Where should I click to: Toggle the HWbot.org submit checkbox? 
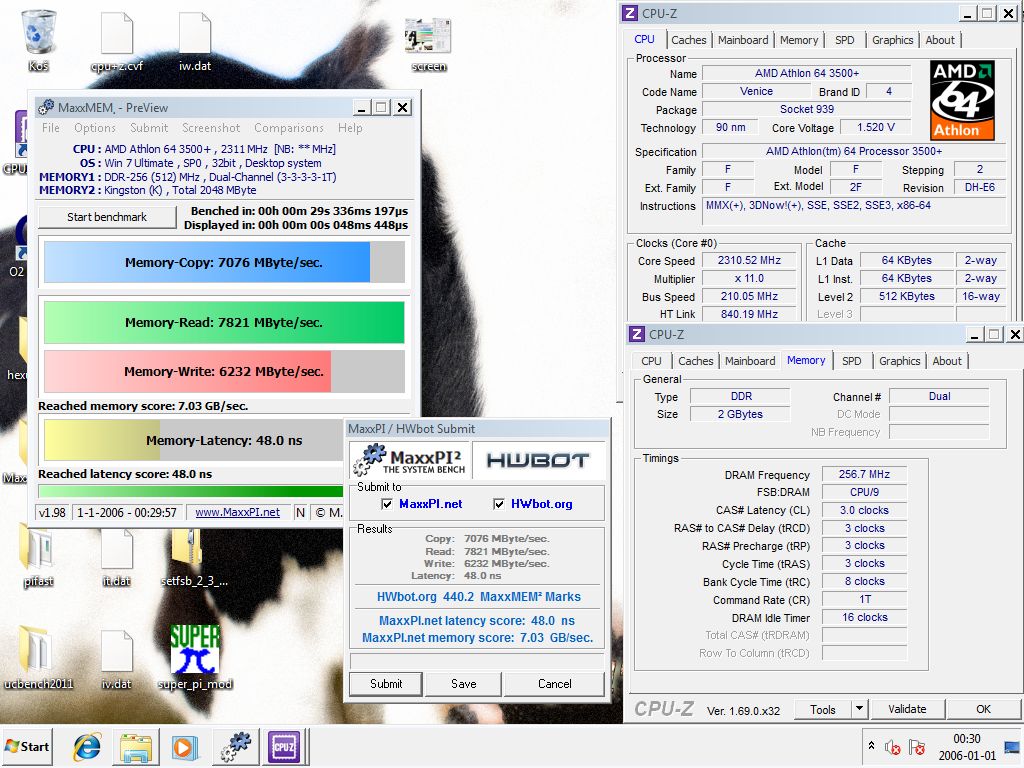click(499, 504)
